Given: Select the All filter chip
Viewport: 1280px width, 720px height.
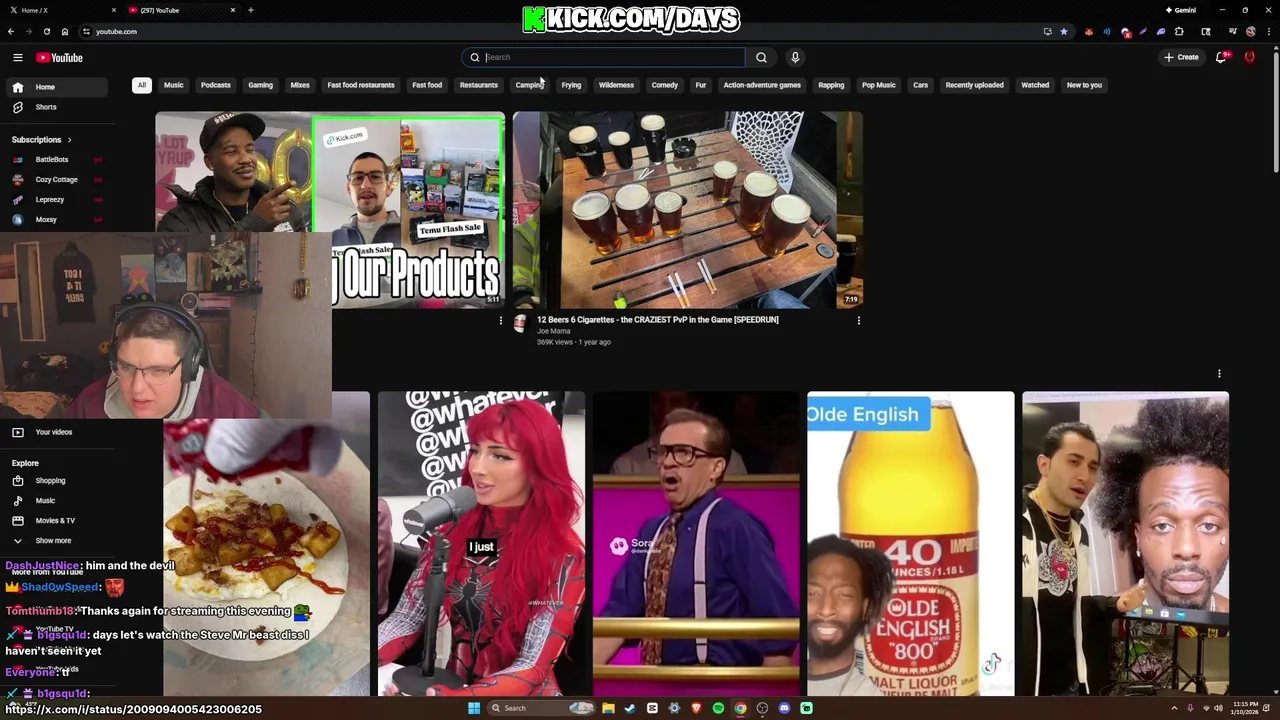Looking at the screenshot, I should (142, 85).
